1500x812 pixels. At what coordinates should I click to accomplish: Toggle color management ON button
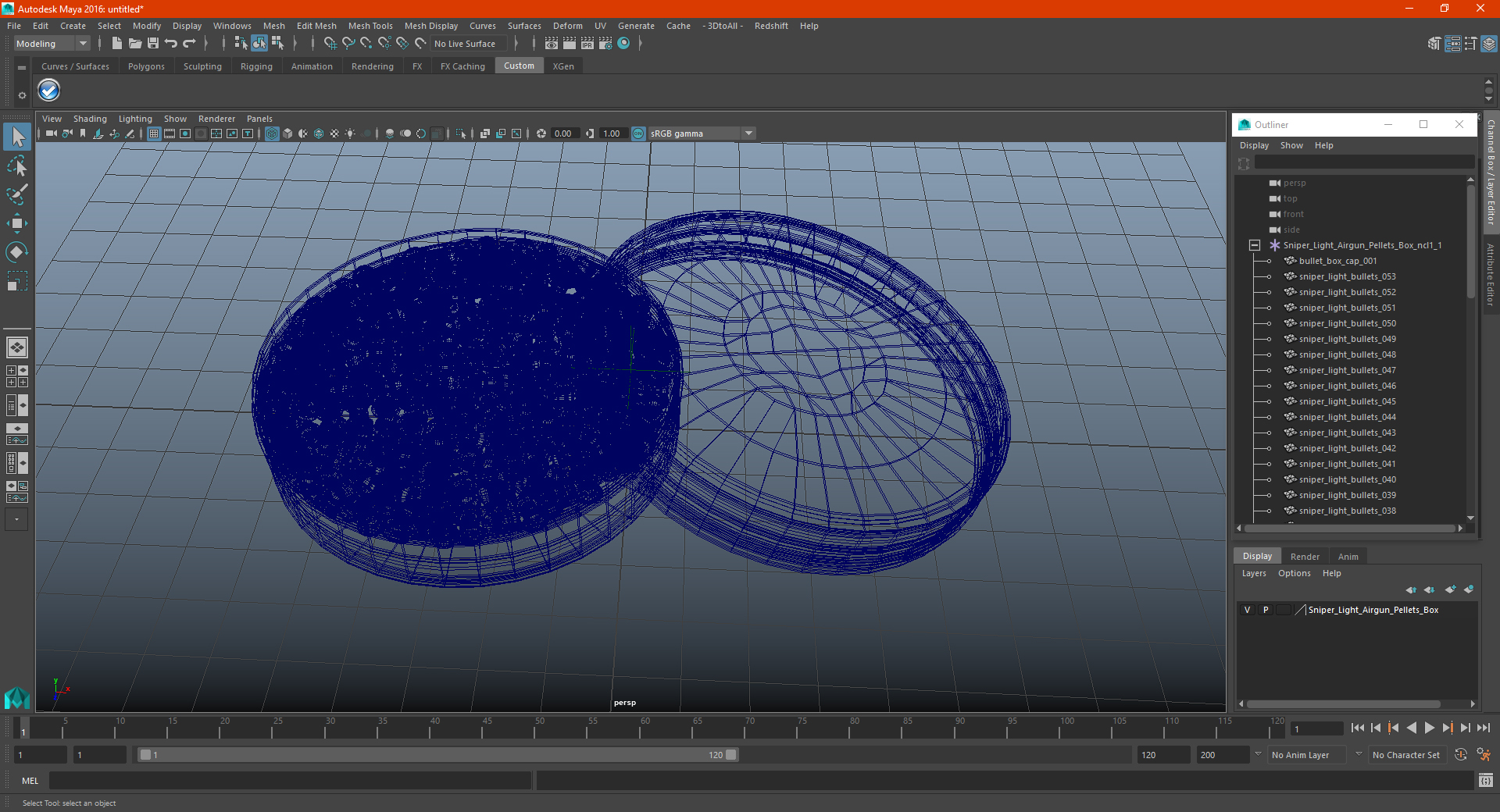pyautogui.click(x=638, y=134)
